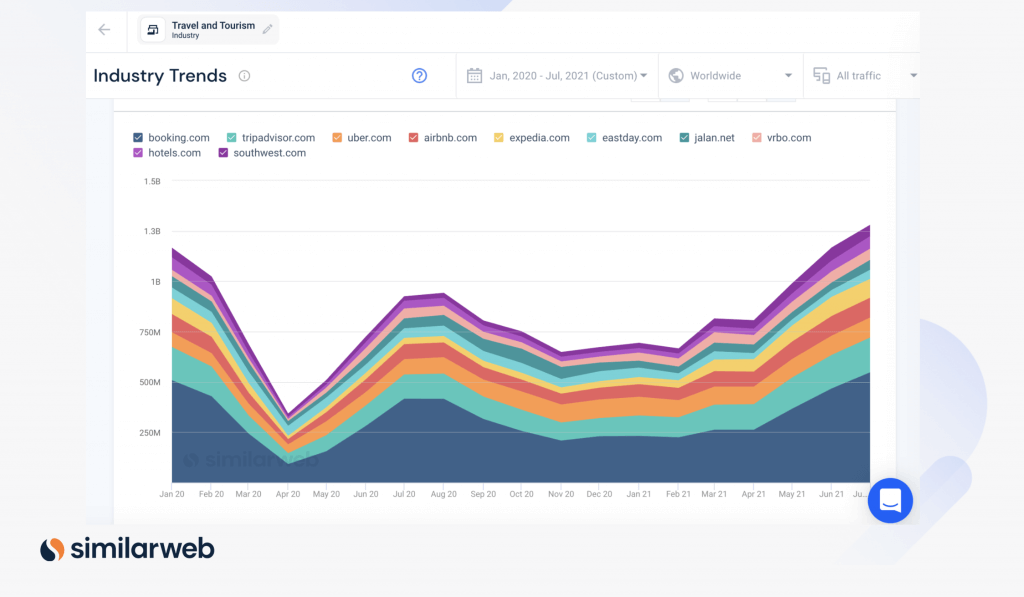
Task: Open the info tooltip beside Industry Trends
Action: tap(244, 76)
